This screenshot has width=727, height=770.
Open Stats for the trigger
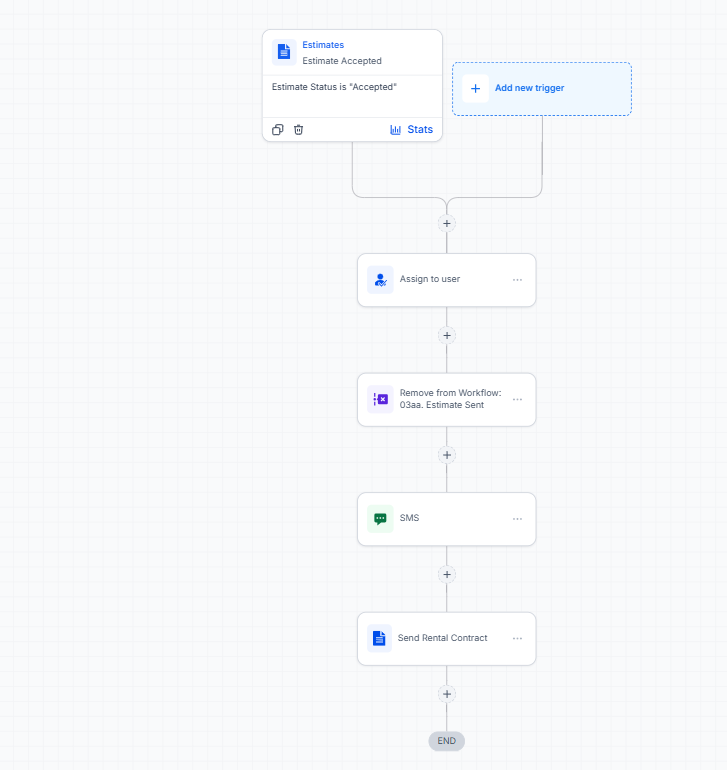(x=412, y=130)
